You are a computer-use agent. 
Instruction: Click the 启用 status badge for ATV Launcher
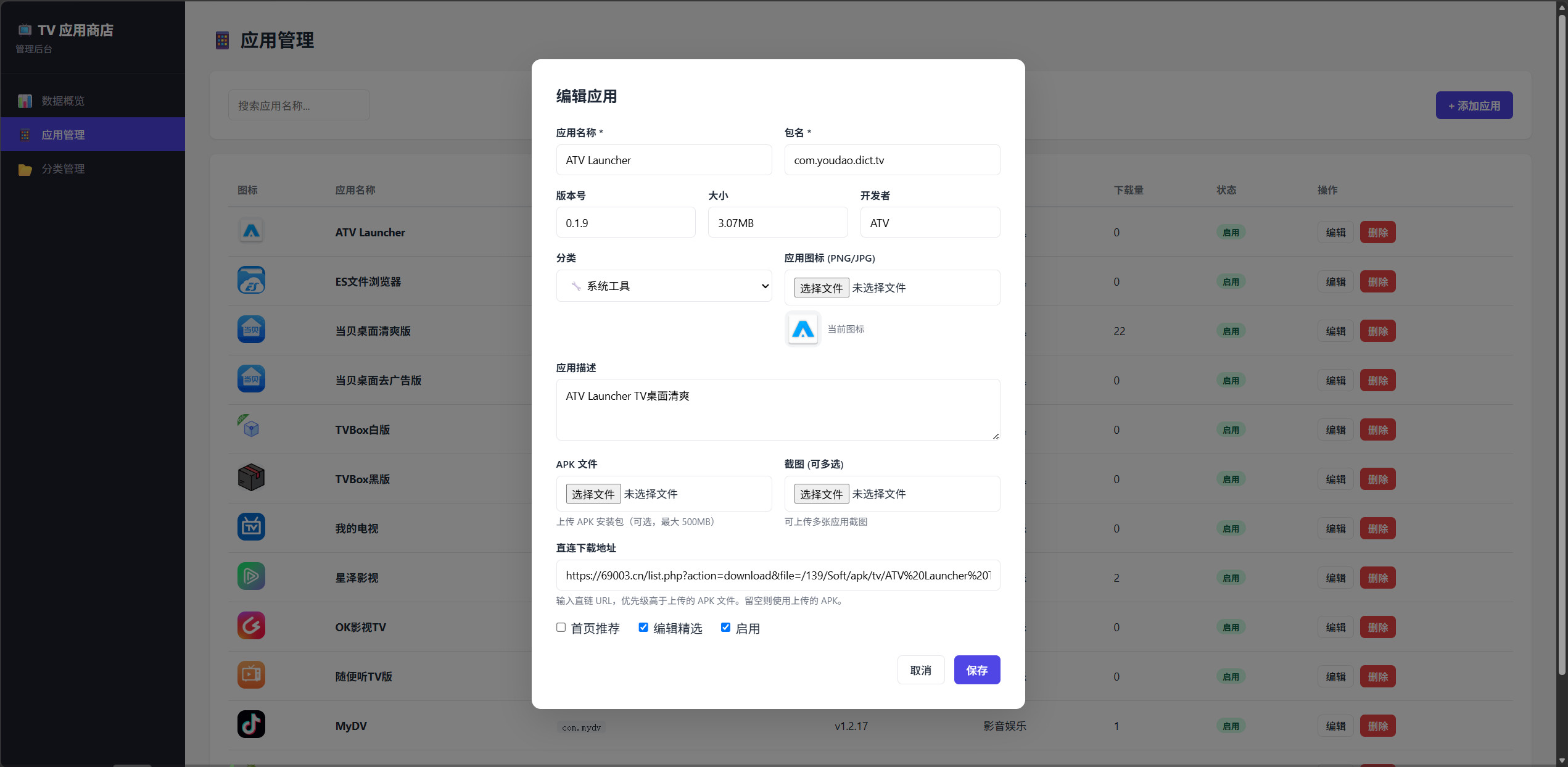point(1231,232)
